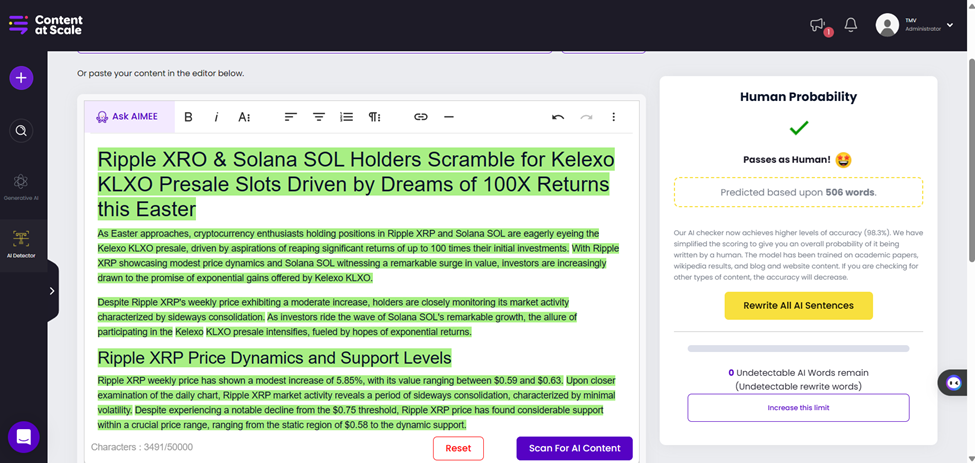The image size is (975, 463).
Task: Insert a link with chain icon
Action: 421,117
